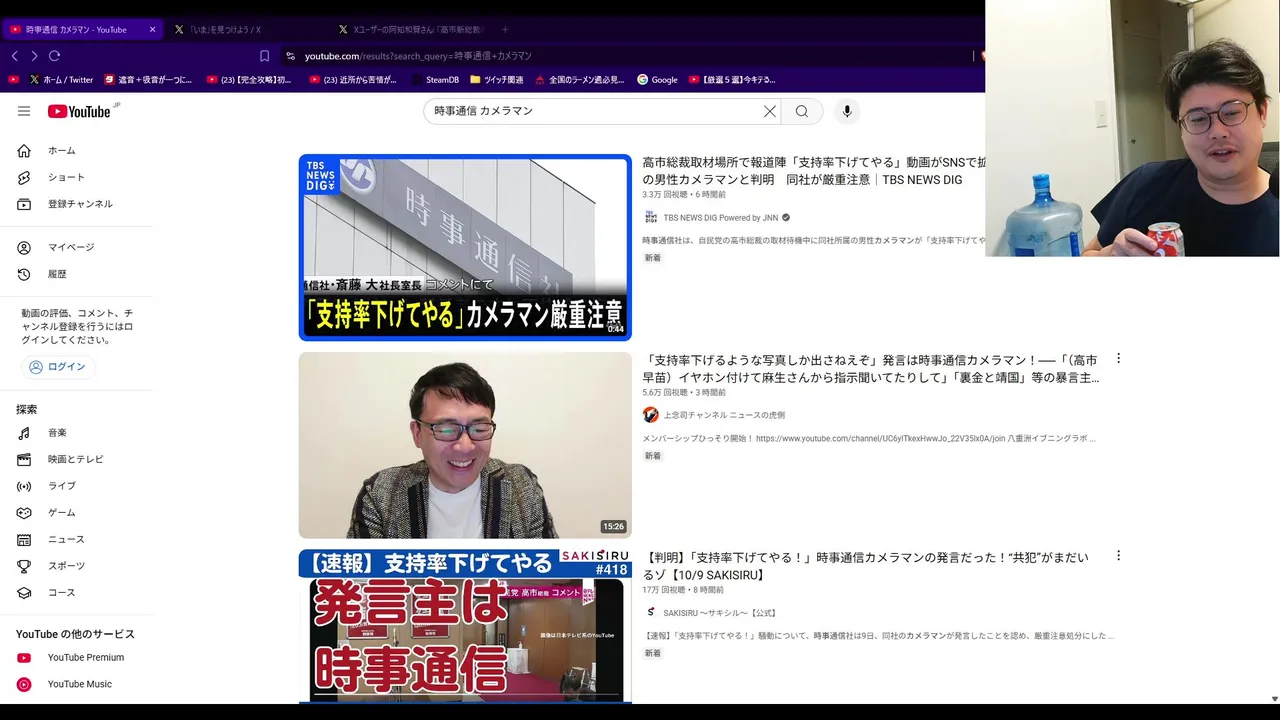Clear the search box with X

(770, 111)
